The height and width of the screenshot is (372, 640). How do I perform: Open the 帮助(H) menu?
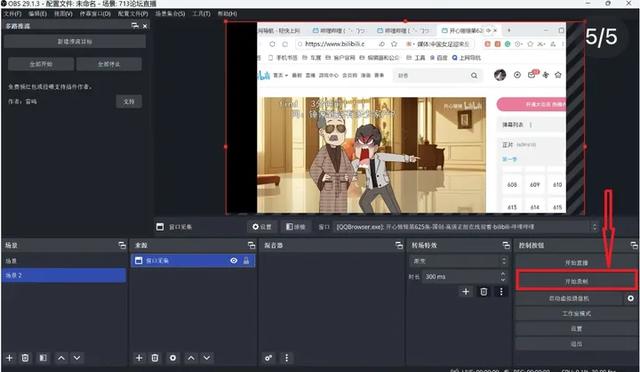click(227, 13)
